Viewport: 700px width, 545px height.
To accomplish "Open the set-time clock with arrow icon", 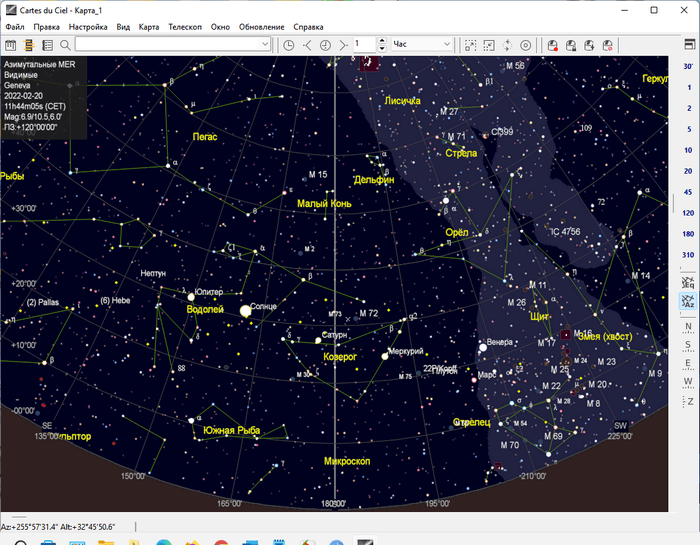I will click(325, 45).
